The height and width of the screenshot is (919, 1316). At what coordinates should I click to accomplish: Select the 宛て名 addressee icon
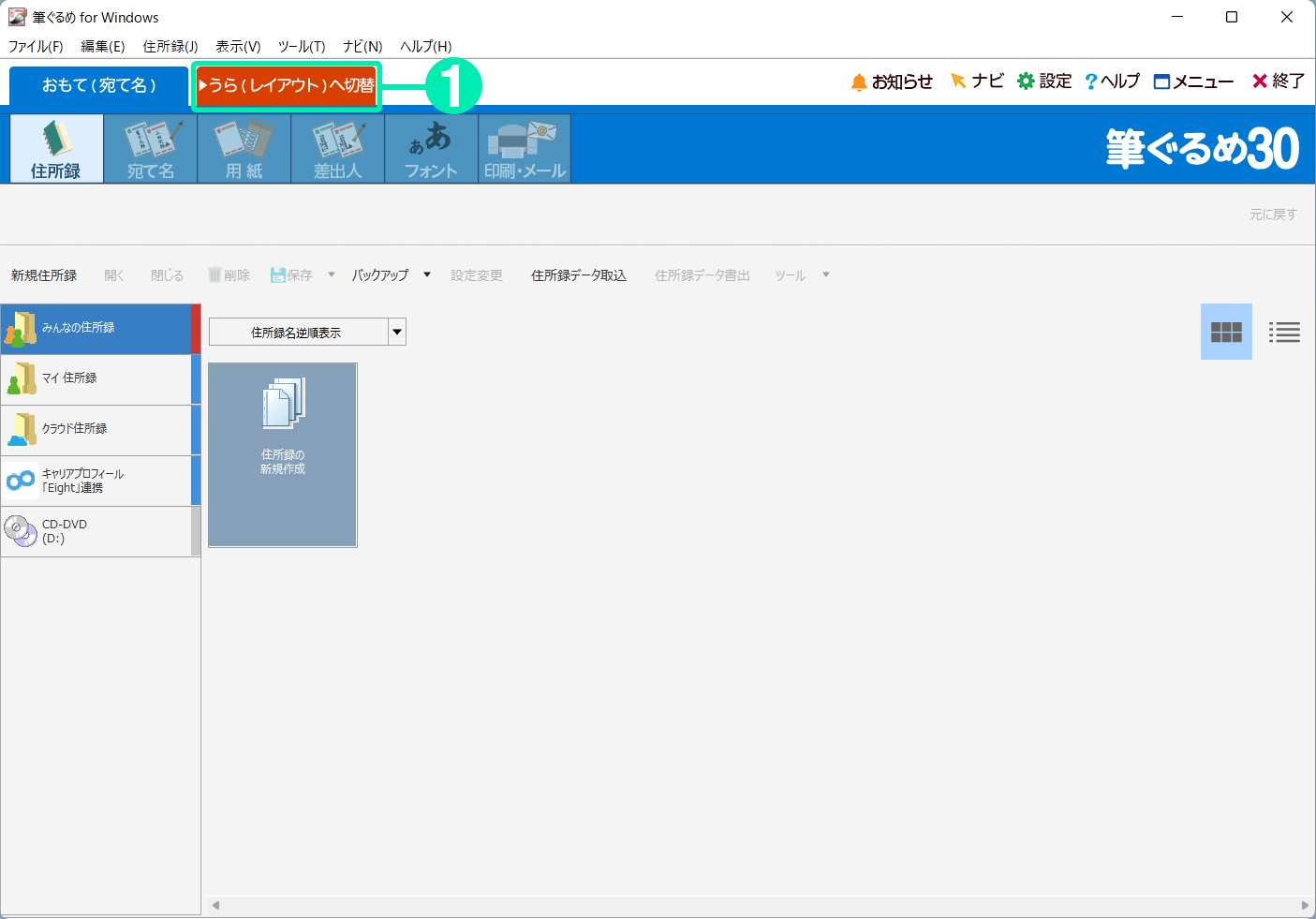coord(150,149)
